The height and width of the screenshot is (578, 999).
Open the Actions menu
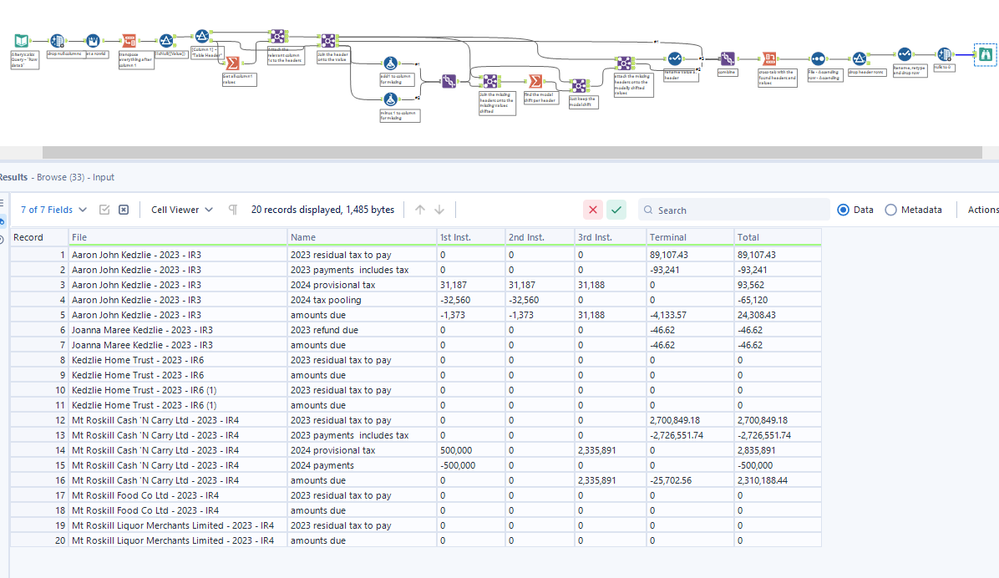[x=982, y=210]
